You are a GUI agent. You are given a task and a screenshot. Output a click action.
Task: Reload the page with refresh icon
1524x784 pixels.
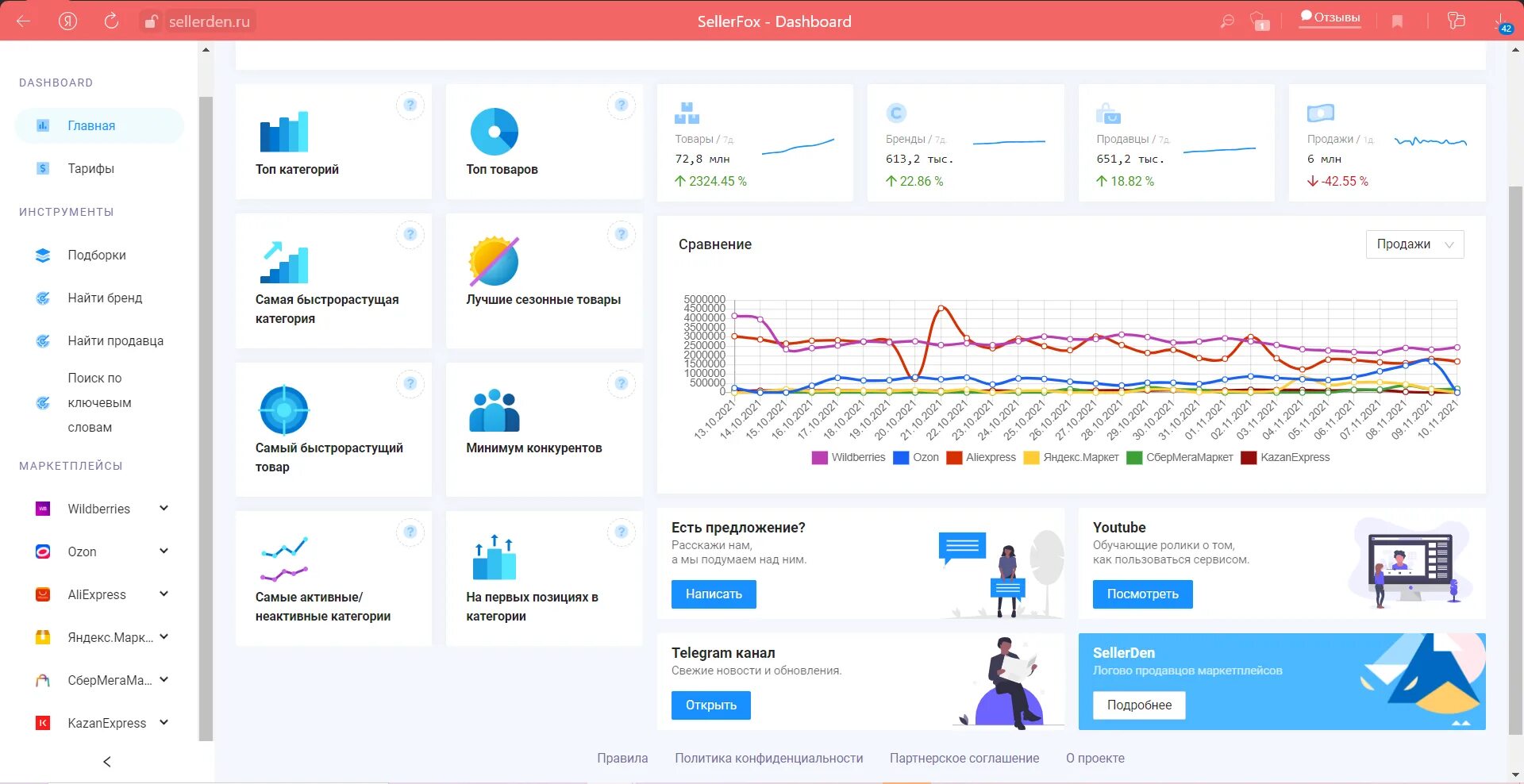point(111,21)
